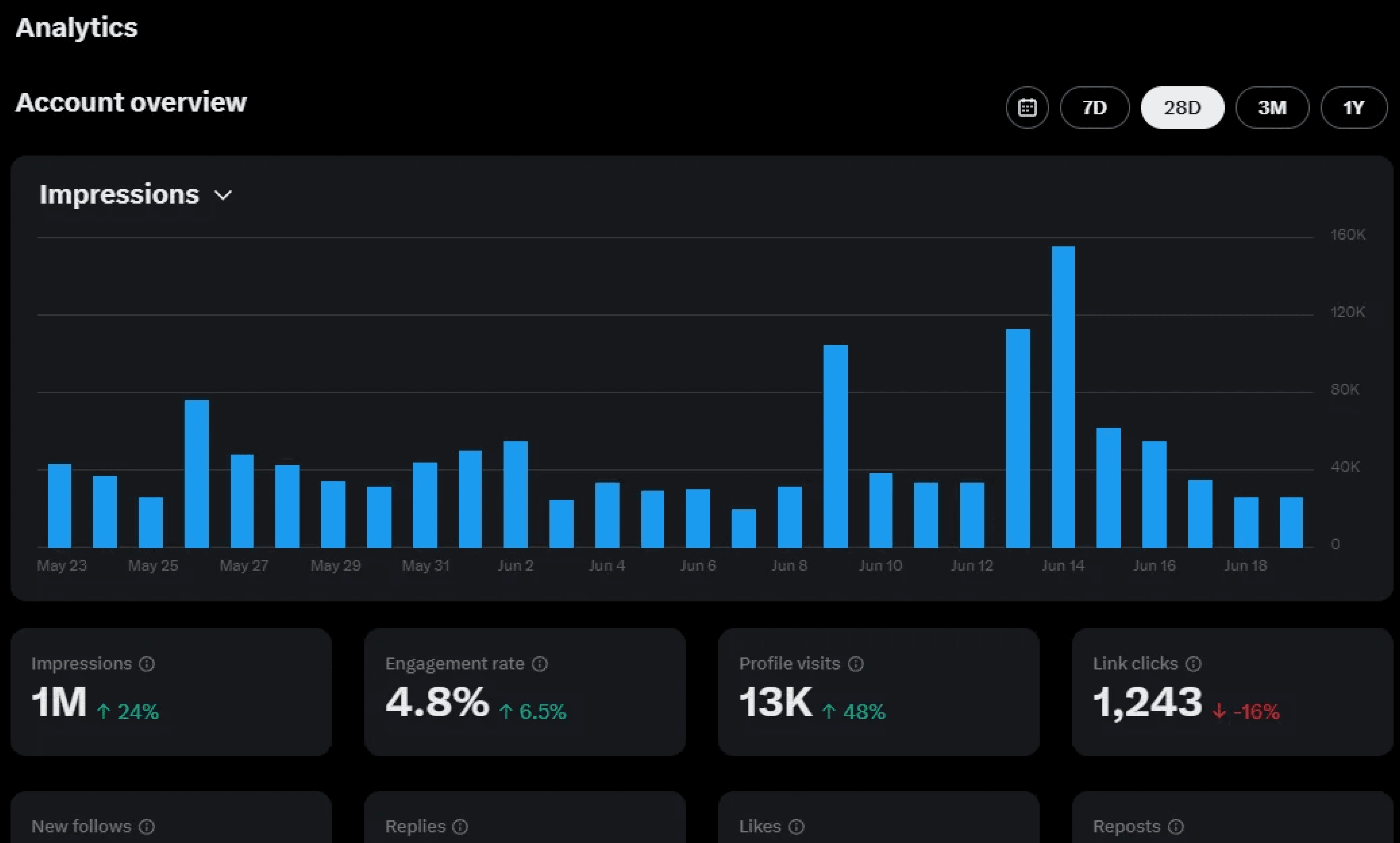Click the Jun 10 x-axis label
Viewport: 1400px width, 843px height.
880,566
